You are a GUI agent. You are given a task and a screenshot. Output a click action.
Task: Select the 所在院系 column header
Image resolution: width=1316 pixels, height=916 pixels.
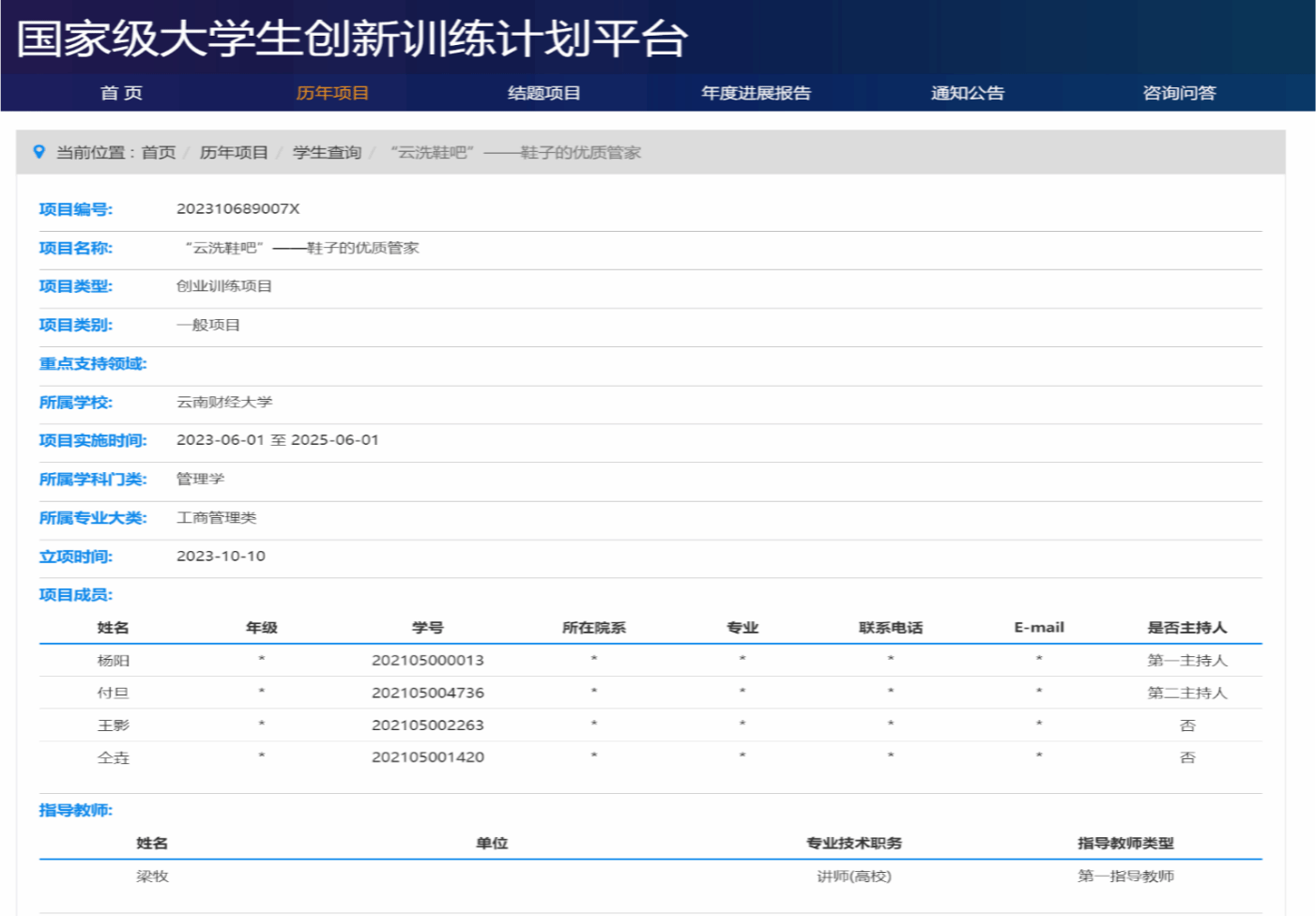(594, 628)
